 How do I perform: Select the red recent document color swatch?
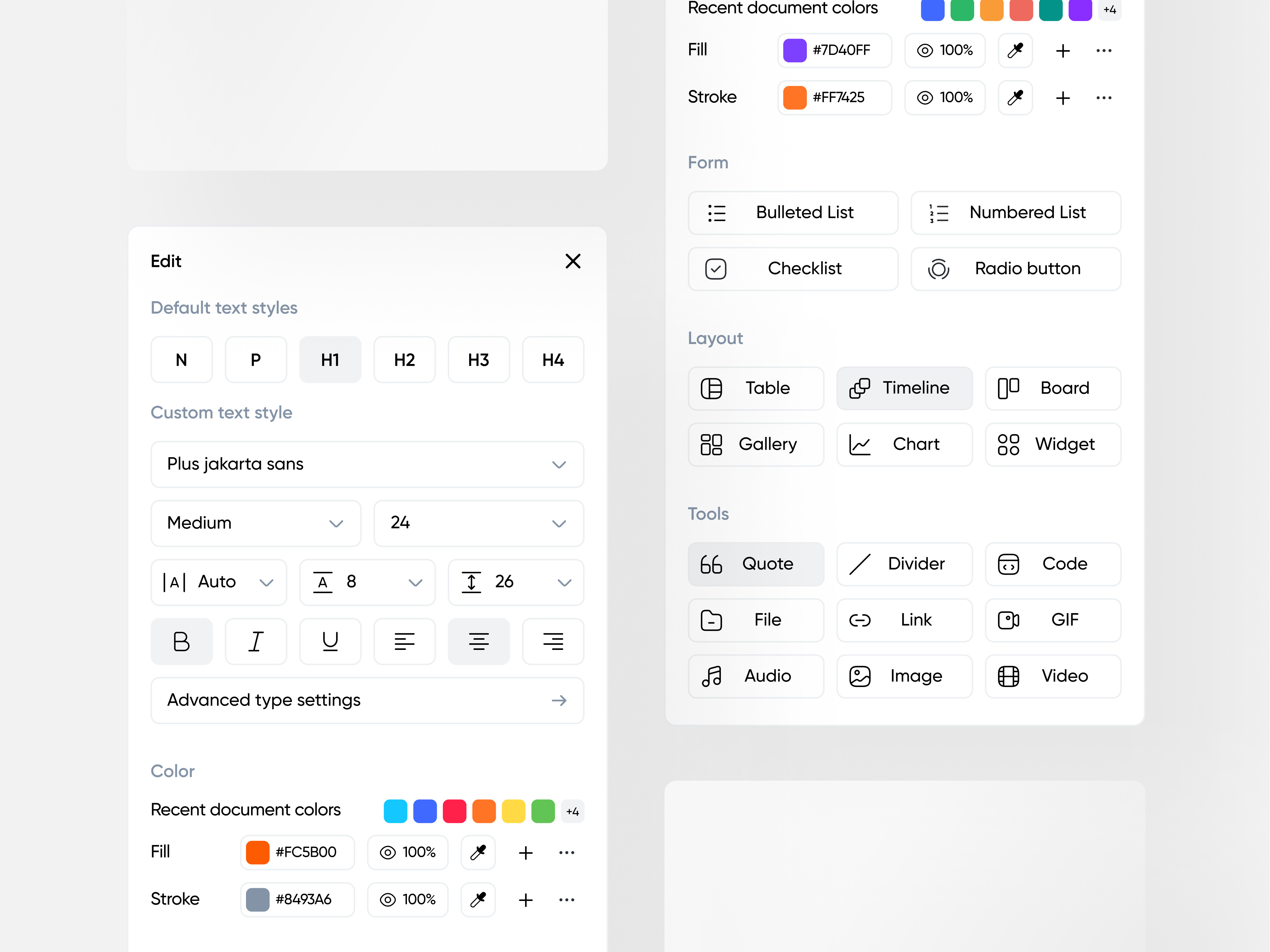[x=455, y=811]
